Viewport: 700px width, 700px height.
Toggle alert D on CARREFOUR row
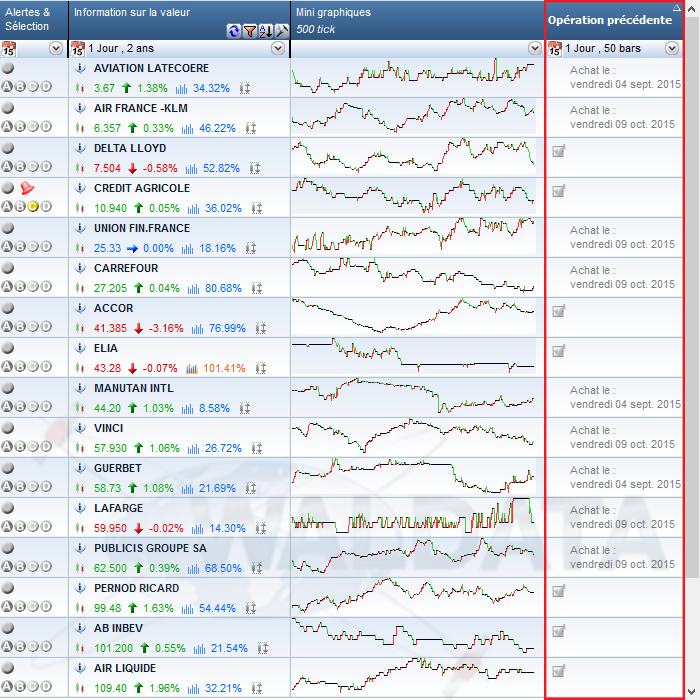[46, 286]
